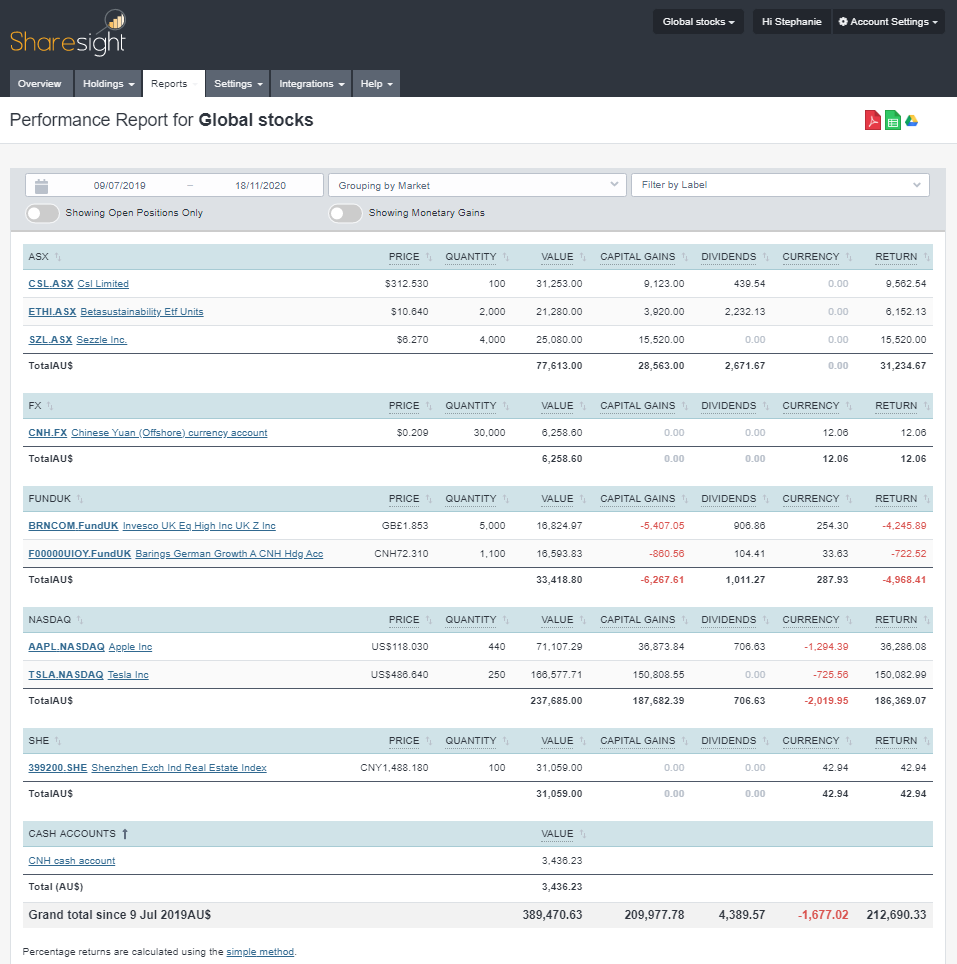This screenshot has width=957, height=964.
Task: Sort ASX table by Price arrows
Action: click(x=429, y=257)
